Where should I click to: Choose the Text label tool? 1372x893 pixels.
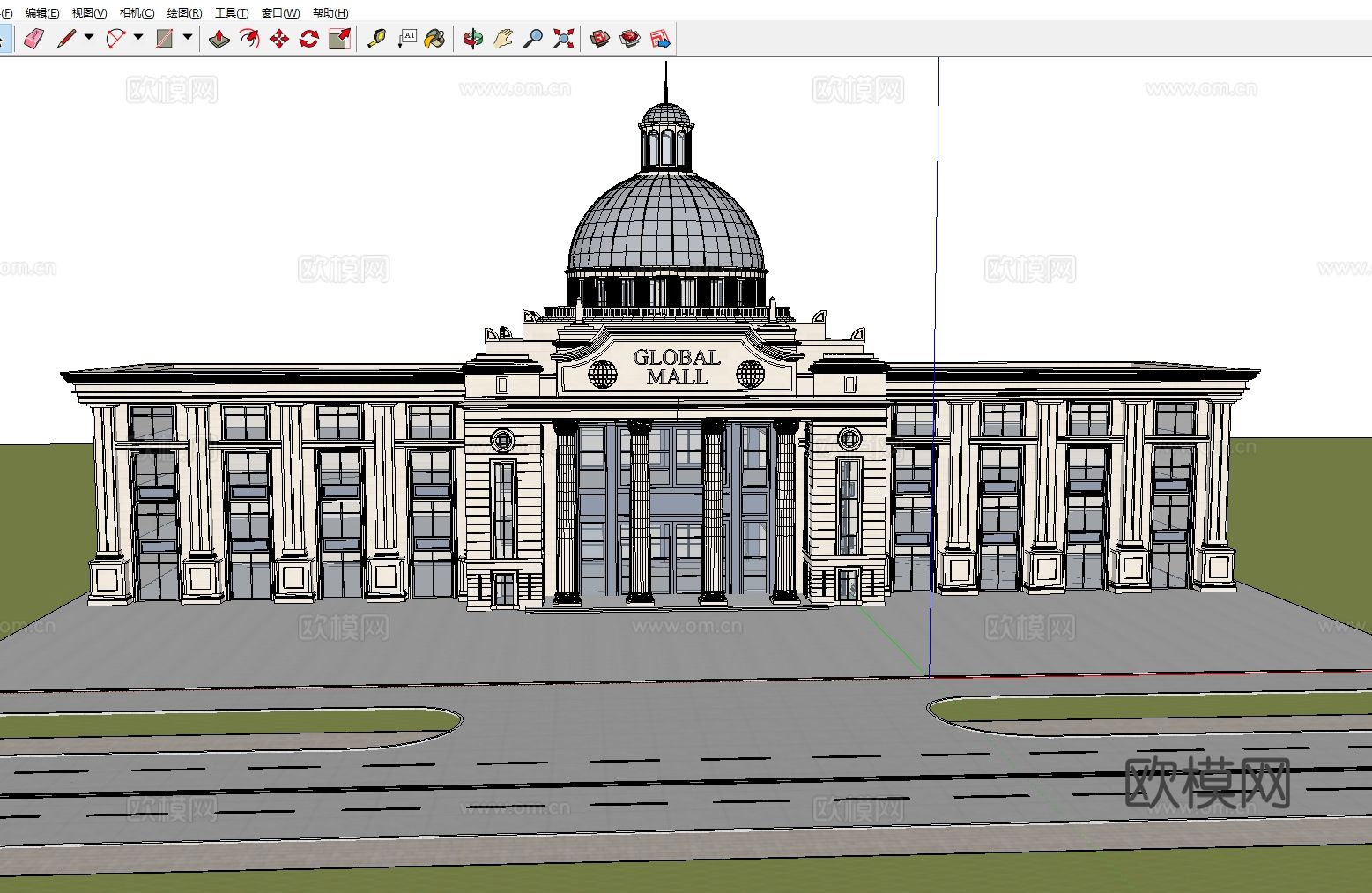pyautogui.click(x=406, y=39)
